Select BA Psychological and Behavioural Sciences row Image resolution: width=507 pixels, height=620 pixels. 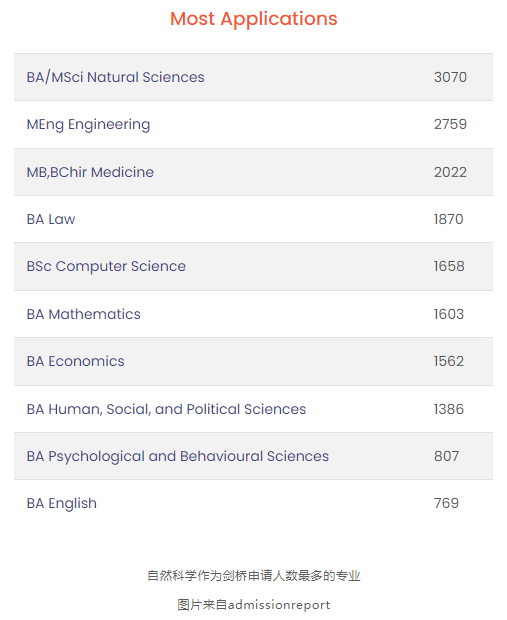(x=254, y=456)
